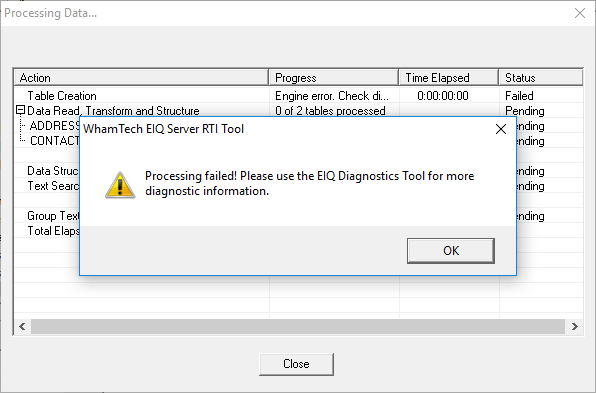The image size is (596, 393).
Task: Close the Processing Data window
Action: 580,13
